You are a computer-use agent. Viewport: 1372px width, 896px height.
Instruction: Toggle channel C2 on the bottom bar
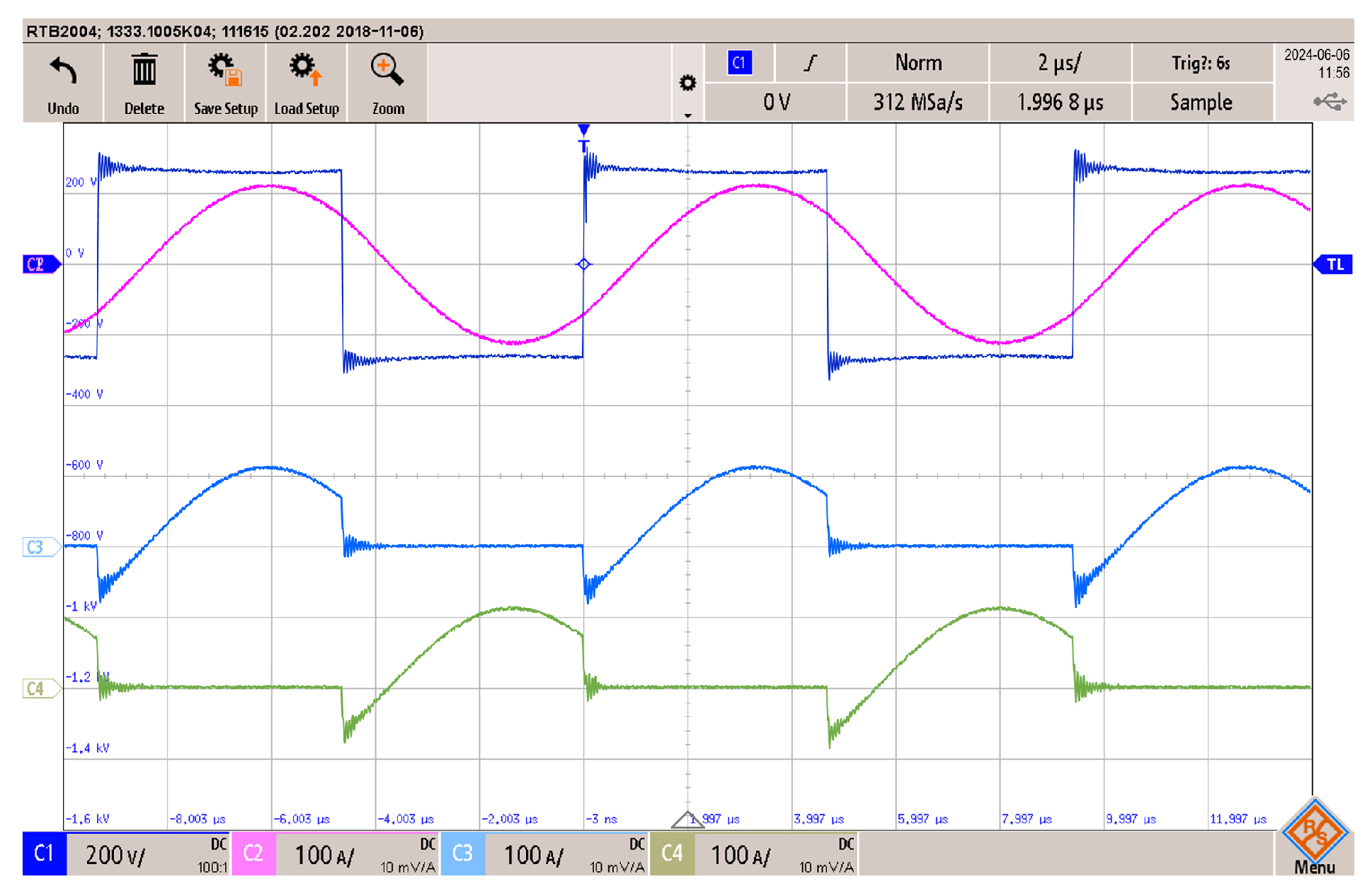[x=253, y=854]
